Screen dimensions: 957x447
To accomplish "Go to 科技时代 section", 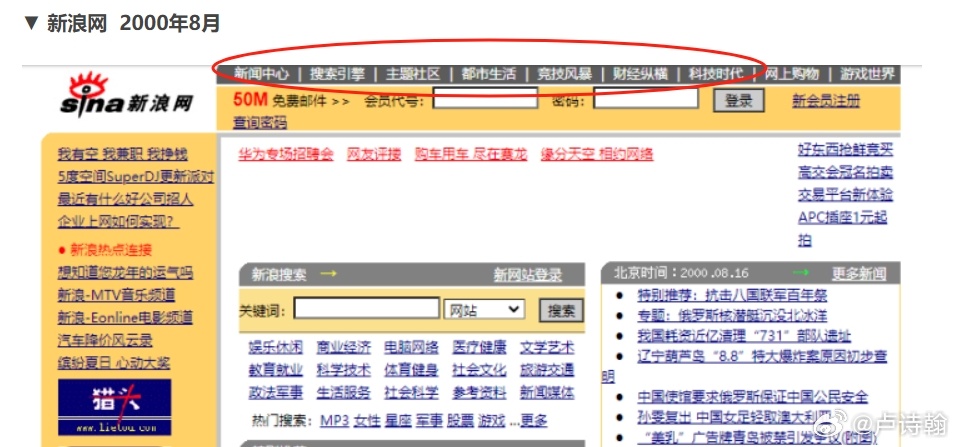I will point(716,74).
